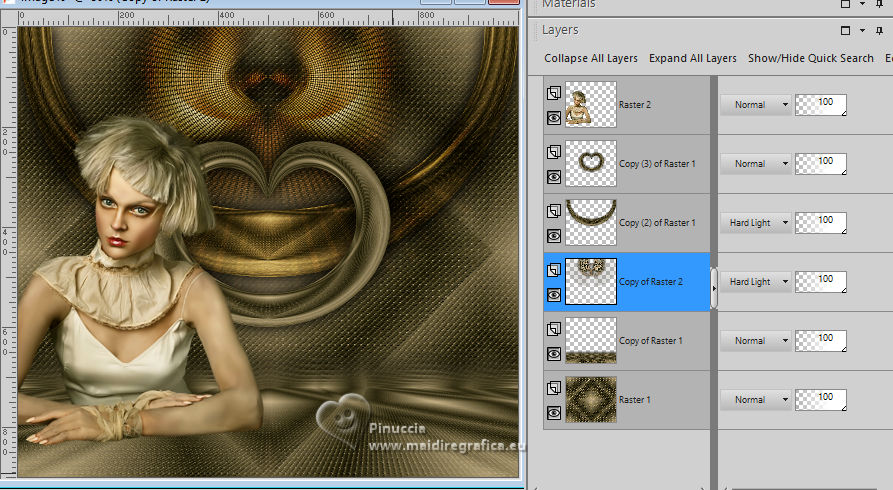Select the Copy (2) of Raster 1 thumbnail
The width and height of the screenshot is (893, 490).
click(591, 222)
